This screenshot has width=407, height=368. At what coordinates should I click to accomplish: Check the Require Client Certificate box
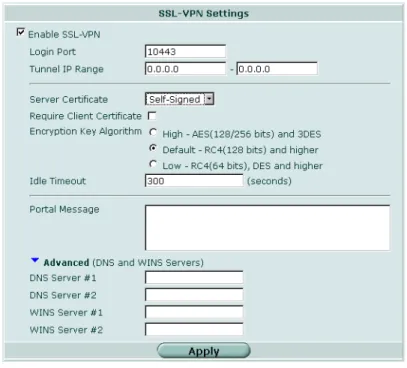[x=152, y=116]
